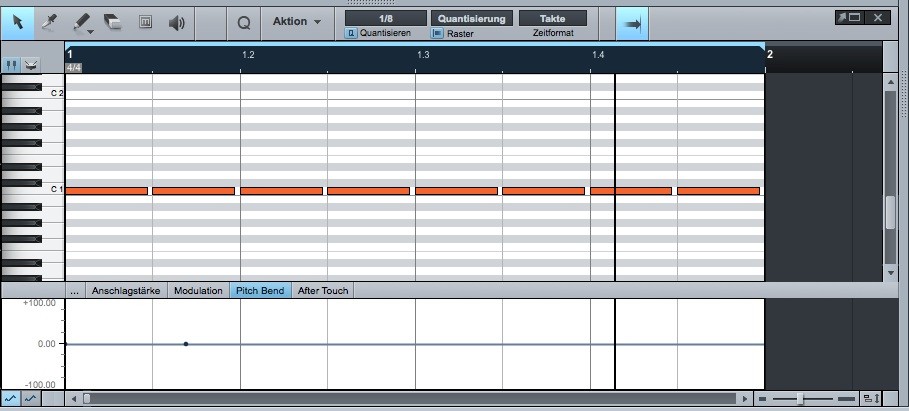Switch to the Pitch Bend tab
This screenshot has height=411, width=909.
[x=260, y=291]
